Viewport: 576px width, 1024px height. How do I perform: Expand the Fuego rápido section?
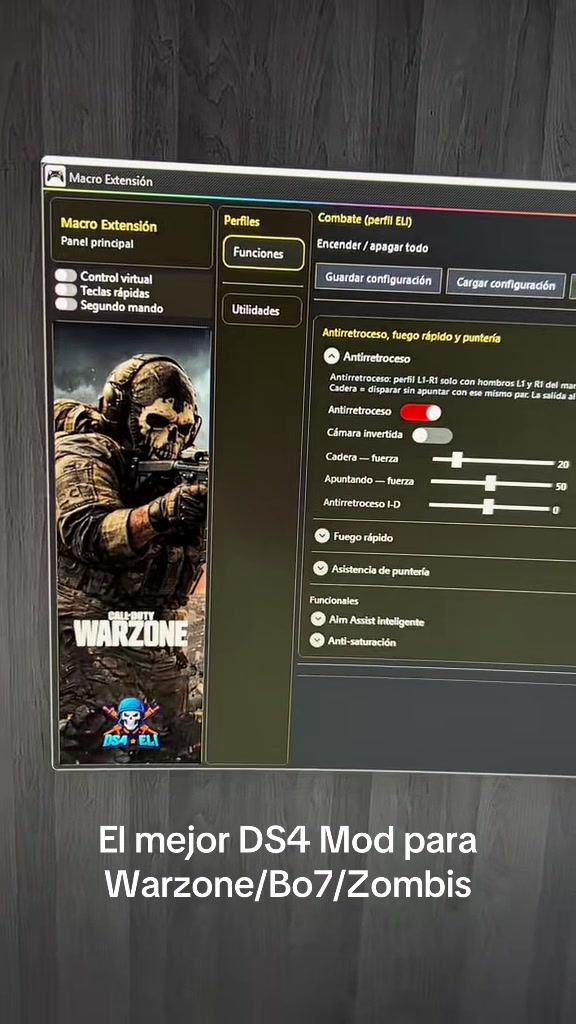point(321,536)
